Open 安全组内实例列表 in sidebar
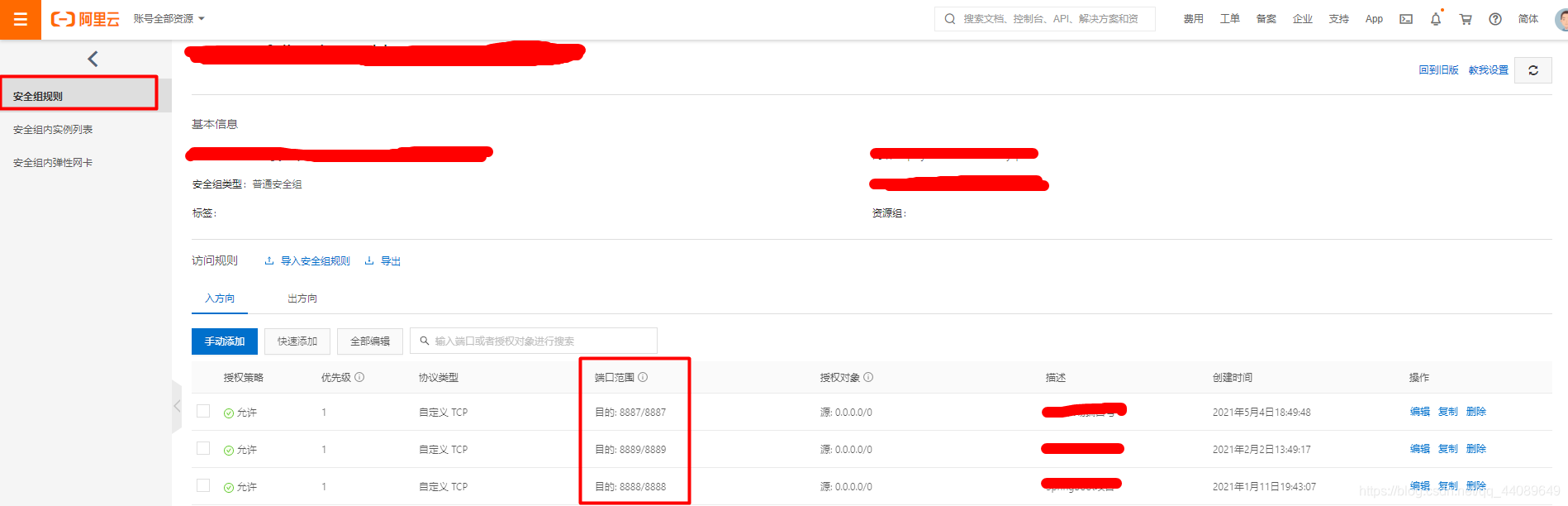Viewport: 1568px width, 506px height. (x=53, y=130)
